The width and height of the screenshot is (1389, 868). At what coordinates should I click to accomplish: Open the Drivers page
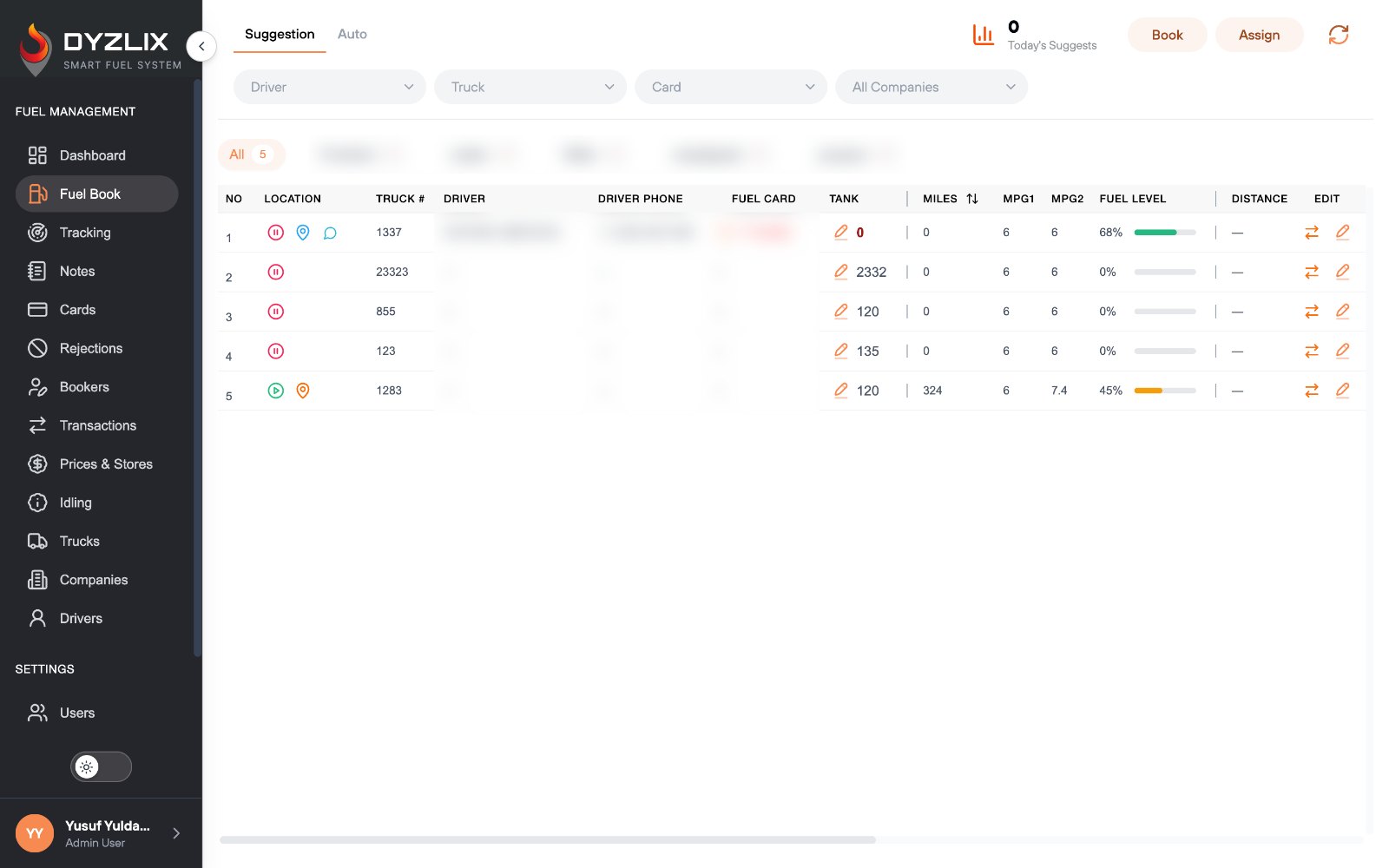96,619
